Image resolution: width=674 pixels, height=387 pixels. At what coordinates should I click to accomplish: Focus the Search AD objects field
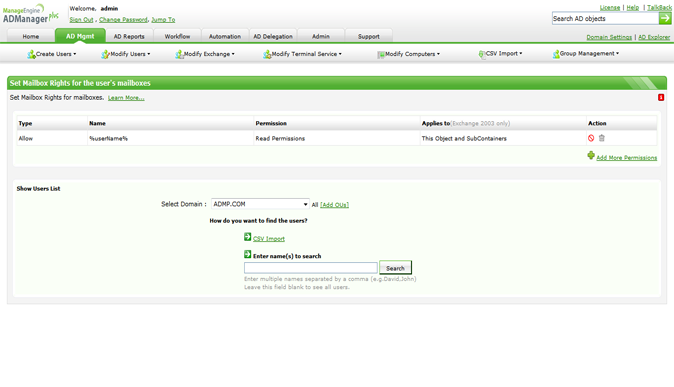pyautogui.click(x=605, y=18)
